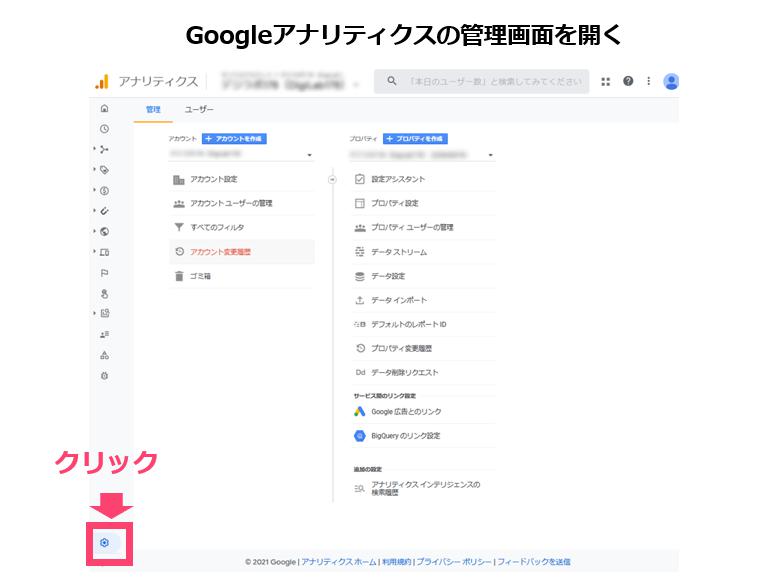Follow the アナリティクス ホーム footer link
Image resolution: width=774 pixels, height=585 pixels.
339,562
